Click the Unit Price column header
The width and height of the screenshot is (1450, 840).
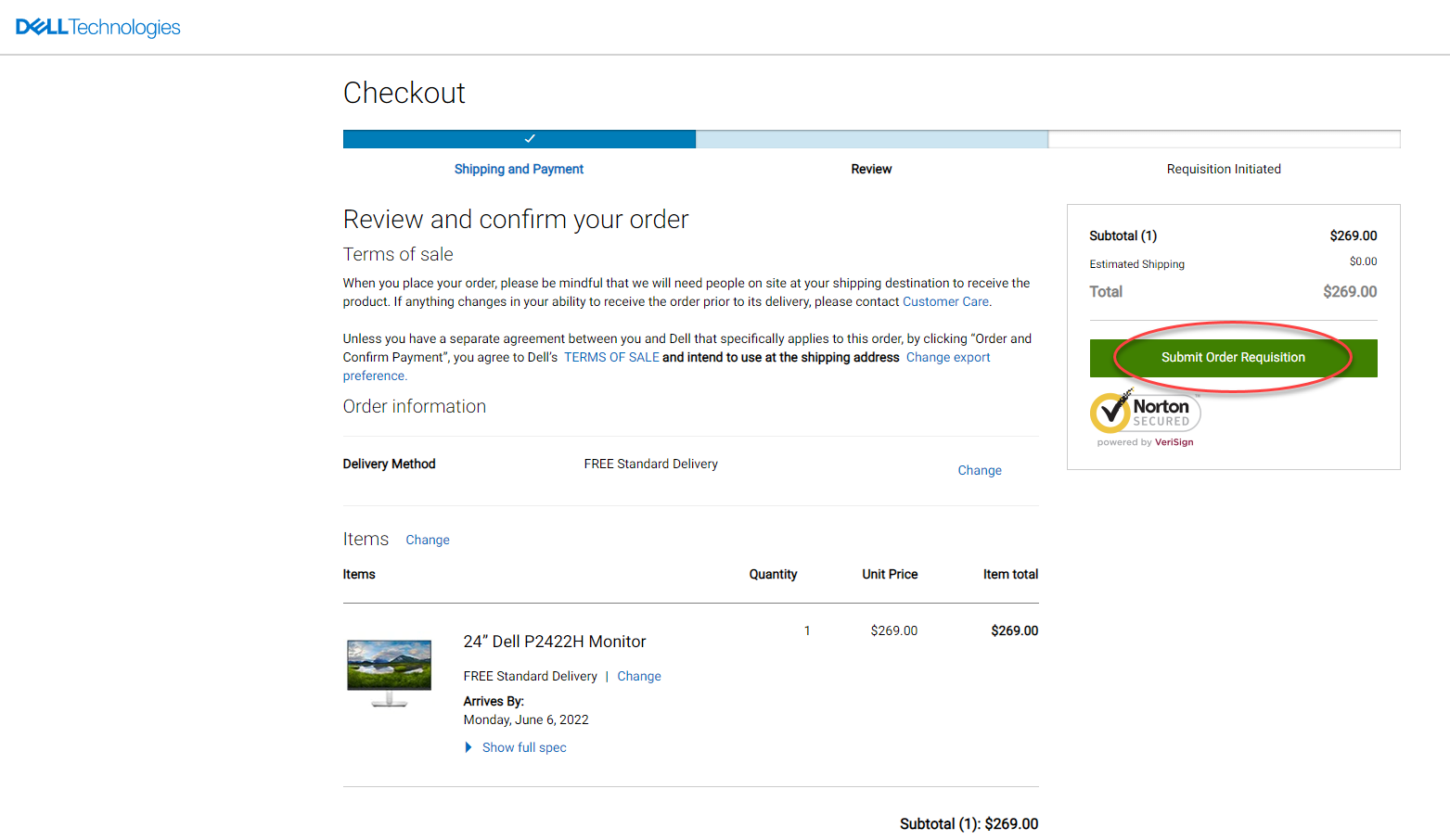click(890, 574)
